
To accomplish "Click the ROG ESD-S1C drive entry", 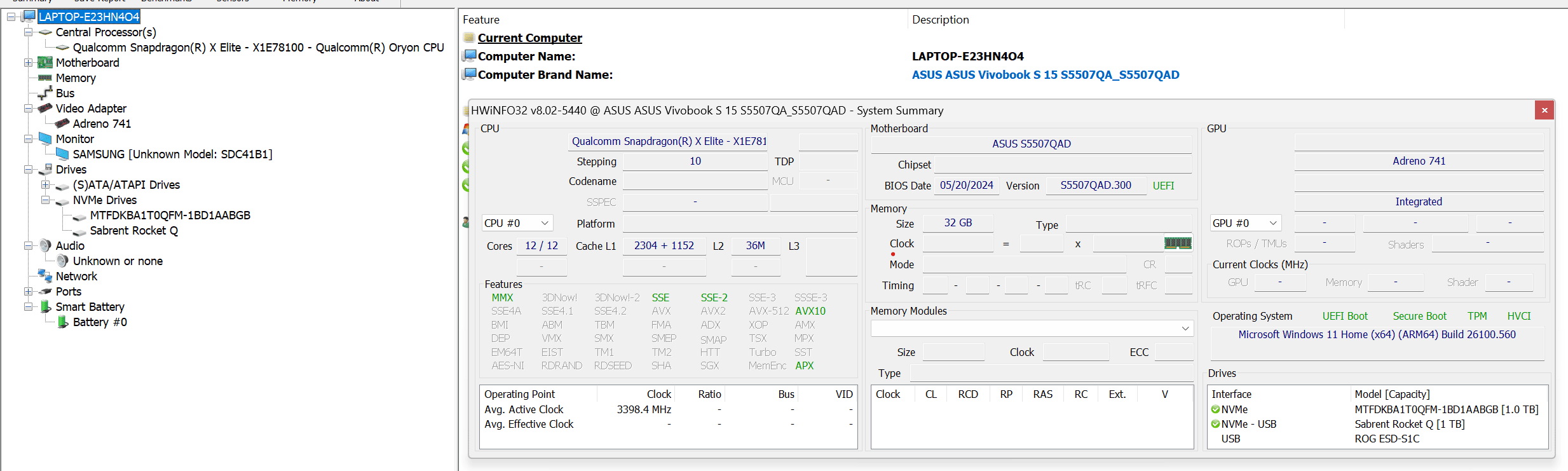I will [x=1387, y=439].
